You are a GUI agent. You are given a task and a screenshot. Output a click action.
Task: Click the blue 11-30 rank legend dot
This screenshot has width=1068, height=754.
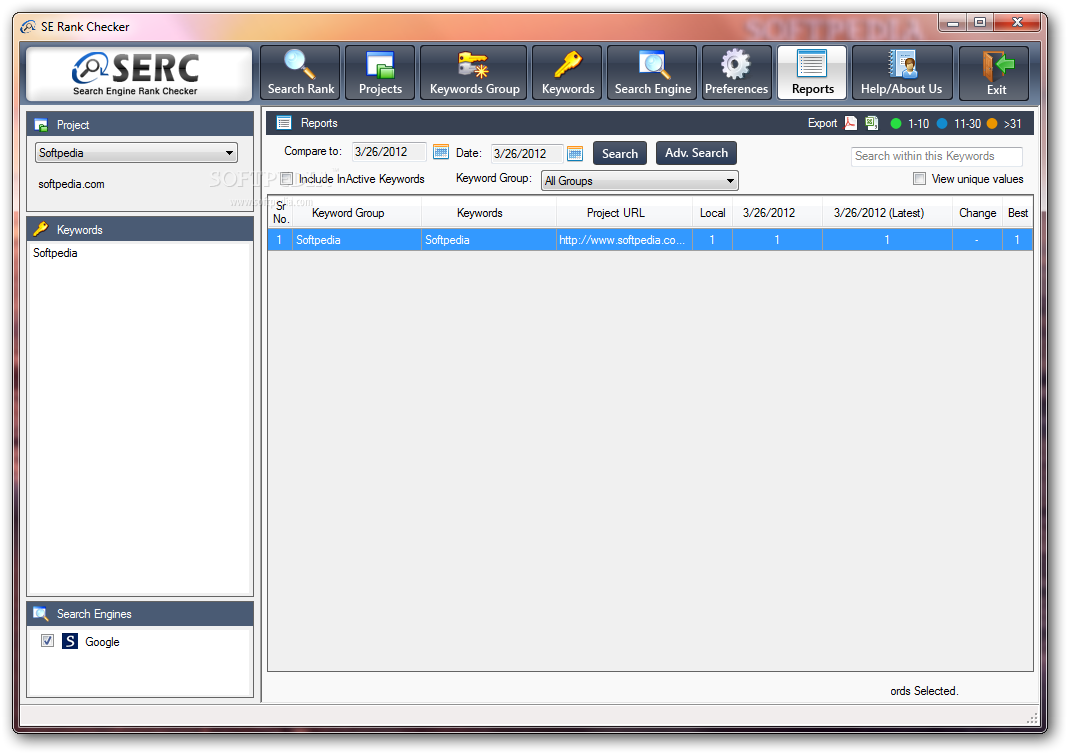[x=942, y=123]
